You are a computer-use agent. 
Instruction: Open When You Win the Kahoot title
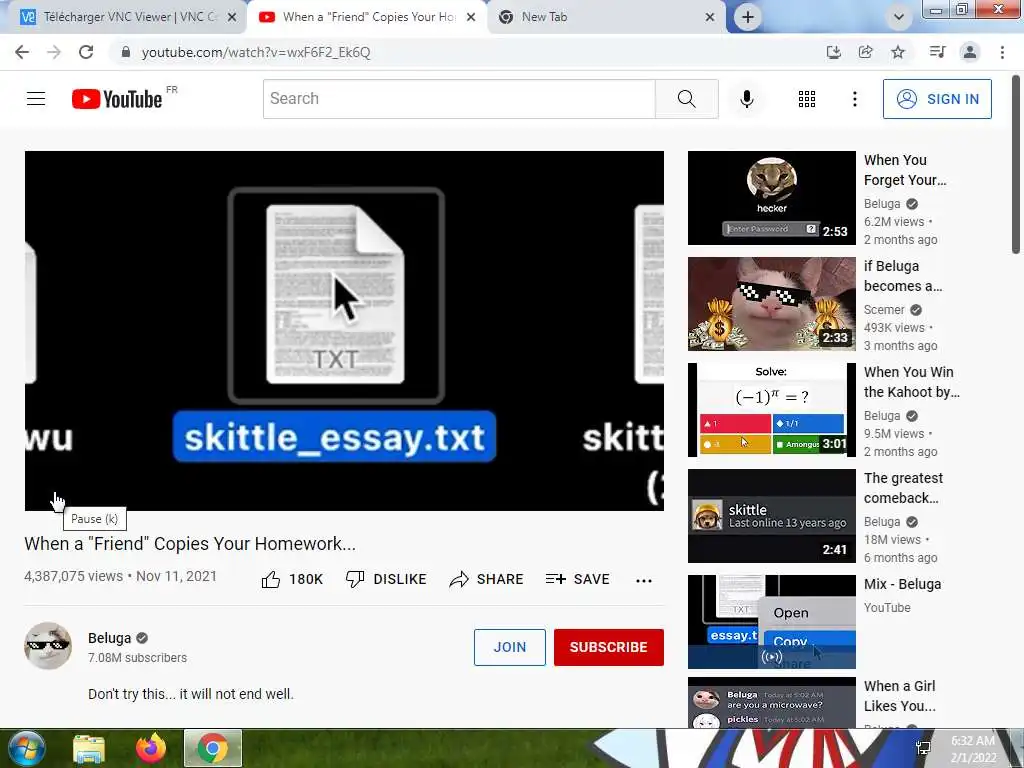(911, 382)
